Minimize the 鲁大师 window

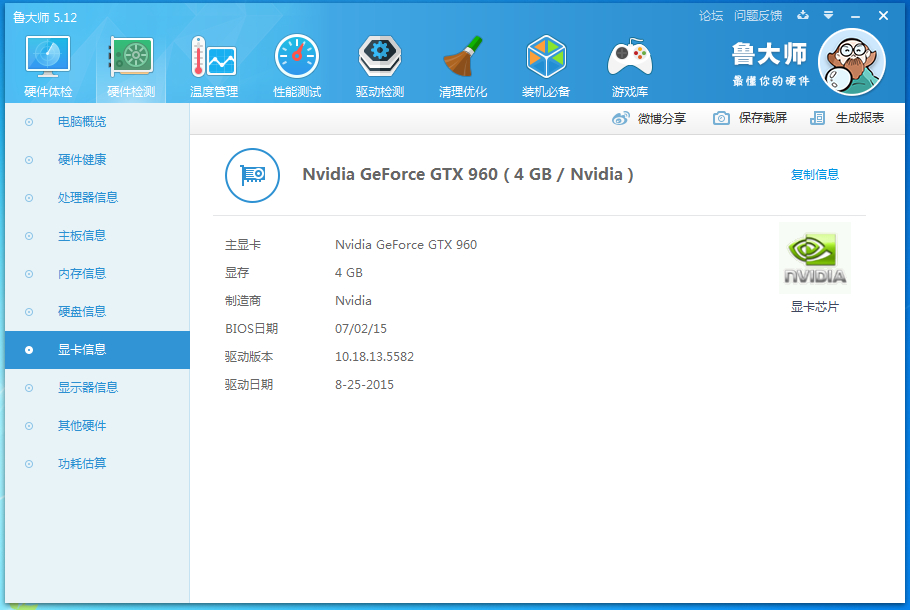click(855, 16)
